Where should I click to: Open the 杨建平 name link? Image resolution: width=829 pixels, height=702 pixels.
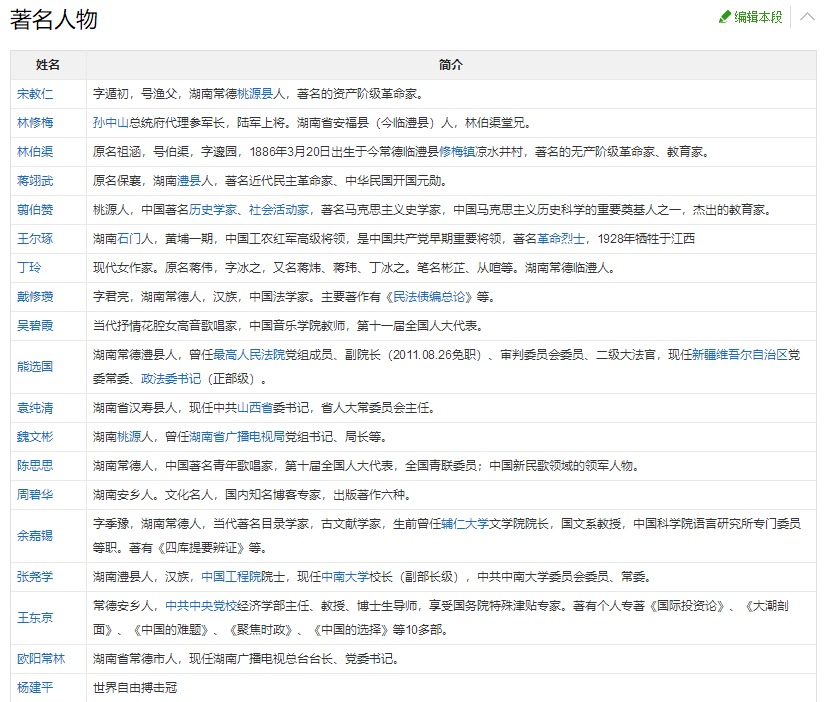coord(35,688)
